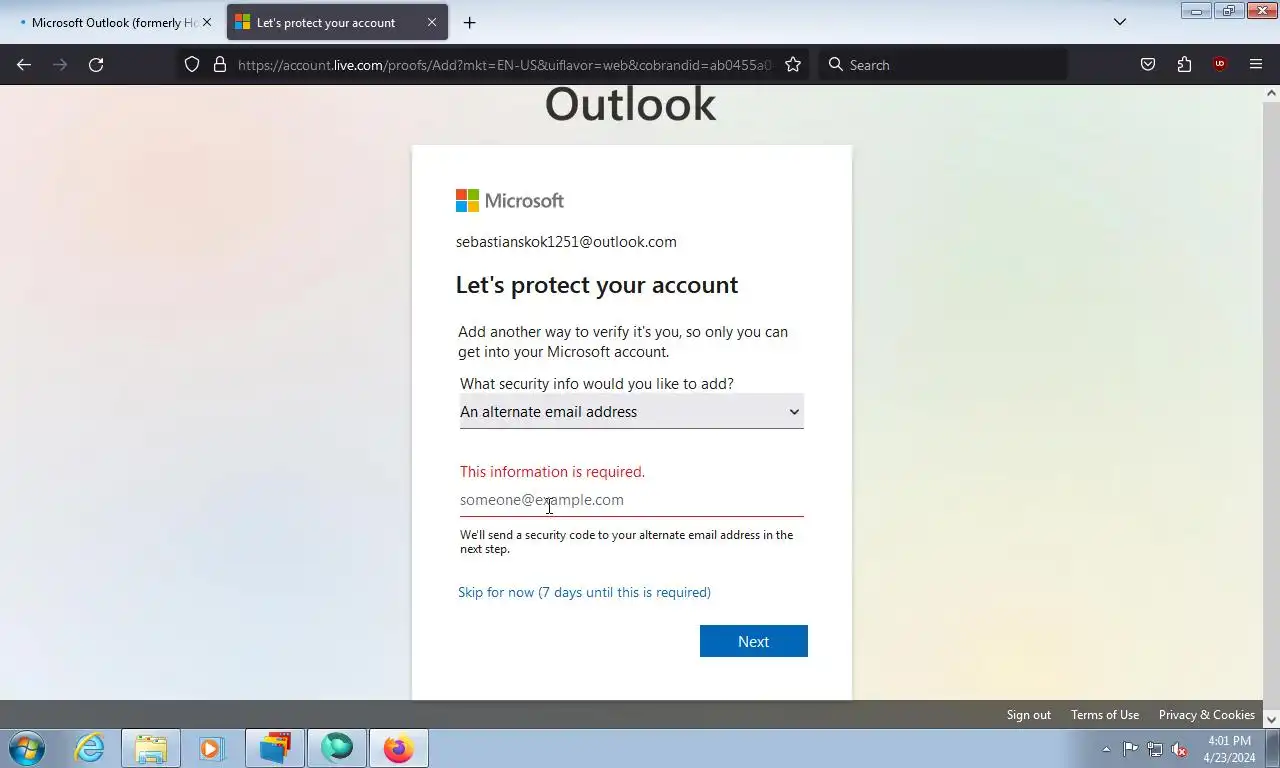Click the Outlook title heading
Image resolution: width=1280 pixels, height=768 pixels.
coord(631,104)
